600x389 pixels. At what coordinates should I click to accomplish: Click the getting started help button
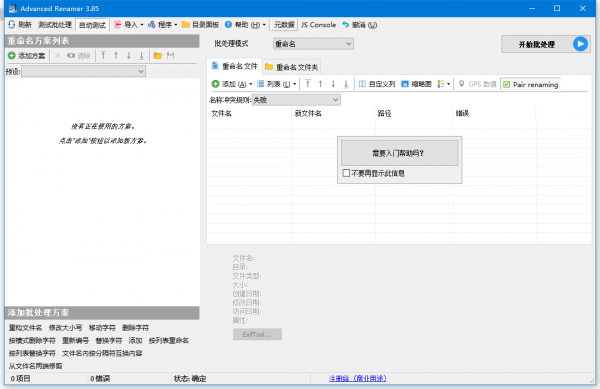[399, 153]
